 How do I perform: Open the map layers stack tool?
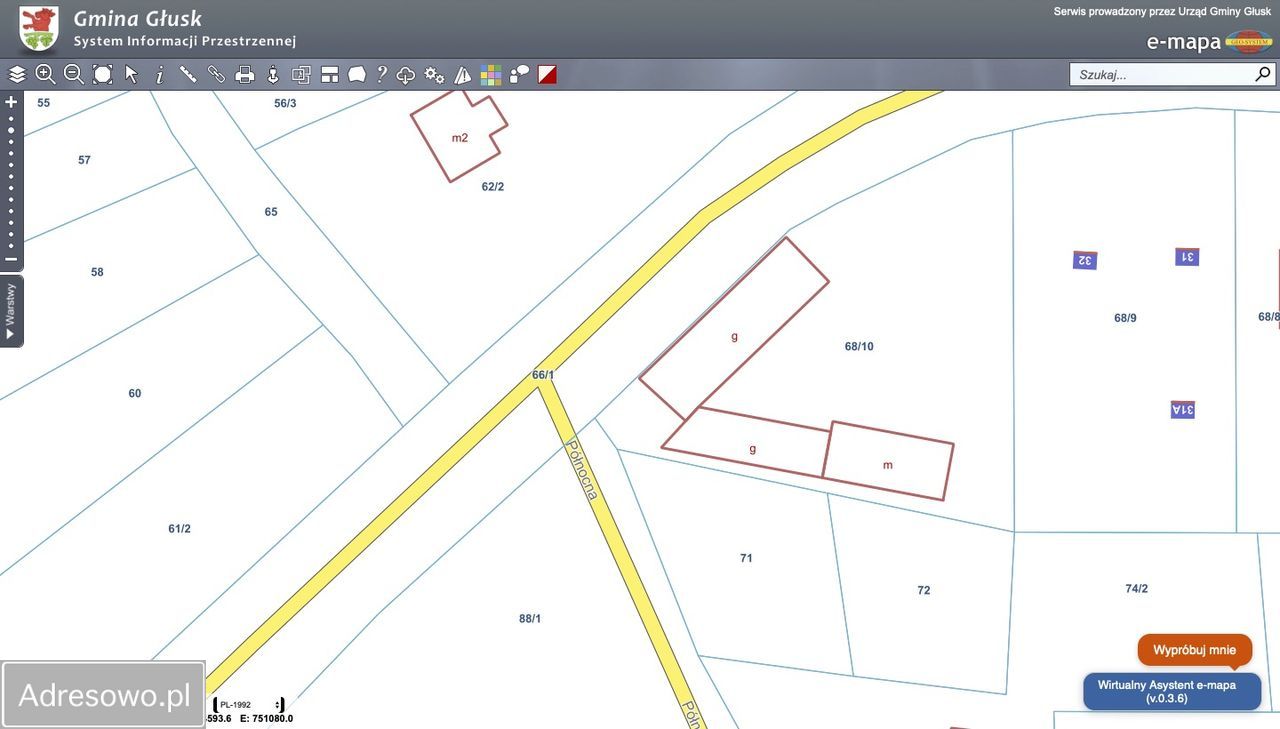[x=17, y=75]
